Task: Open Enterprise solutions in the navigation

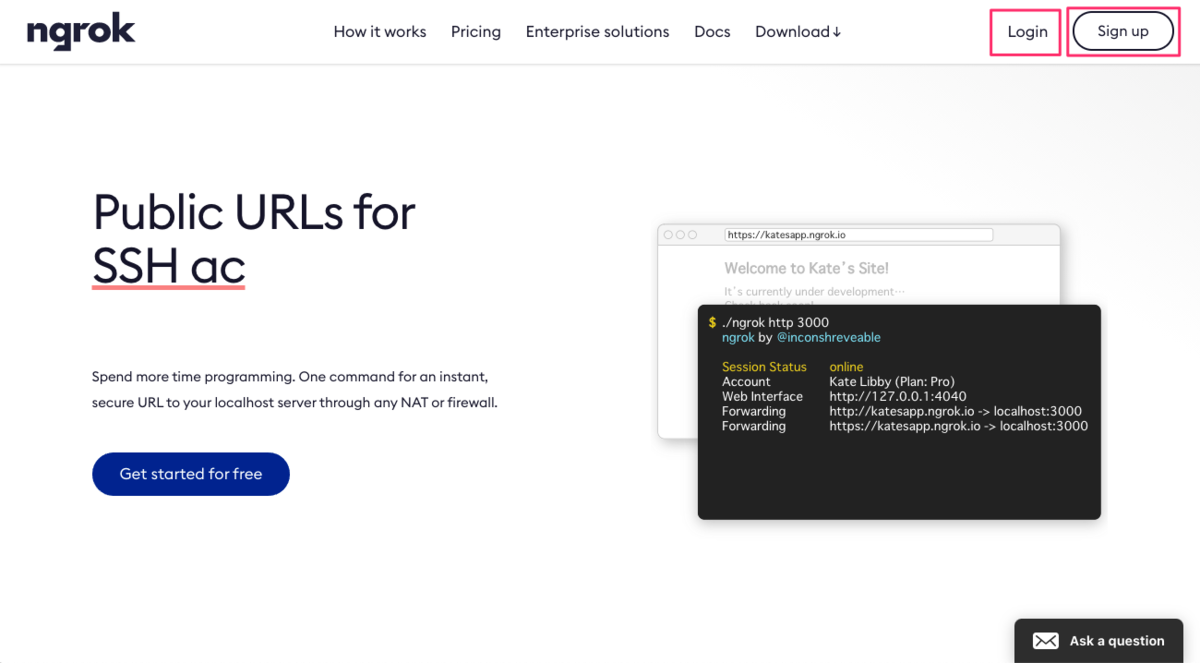Action: click(x=598, y=32)
